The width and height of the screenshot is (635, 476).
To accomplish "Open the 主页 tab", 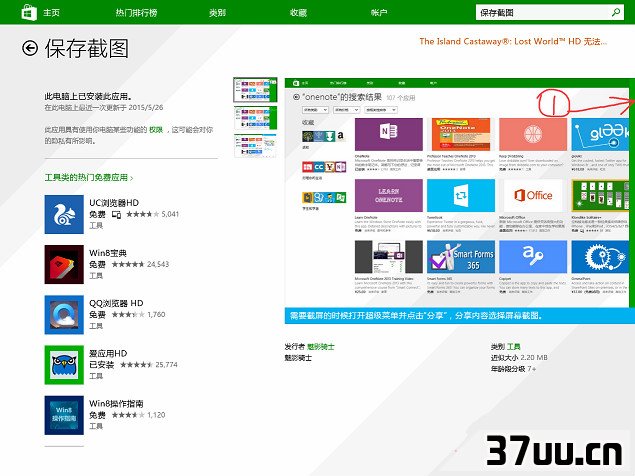I will tap(51, 13).
